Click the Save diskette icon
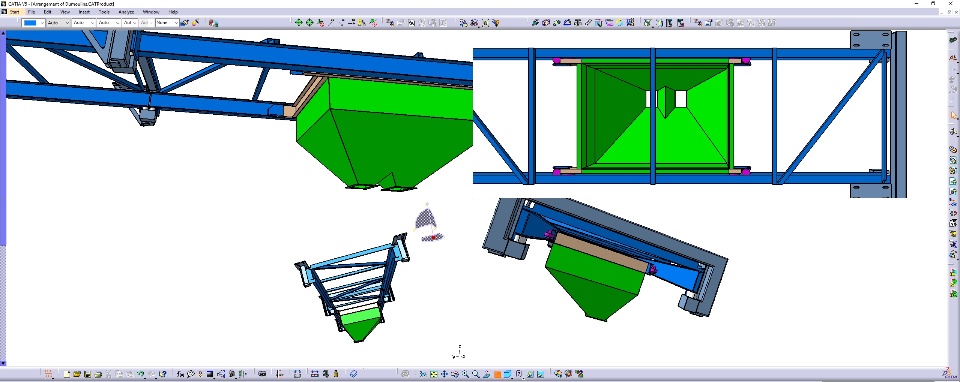This screenshot has height=382, width=960. (88, 374)
